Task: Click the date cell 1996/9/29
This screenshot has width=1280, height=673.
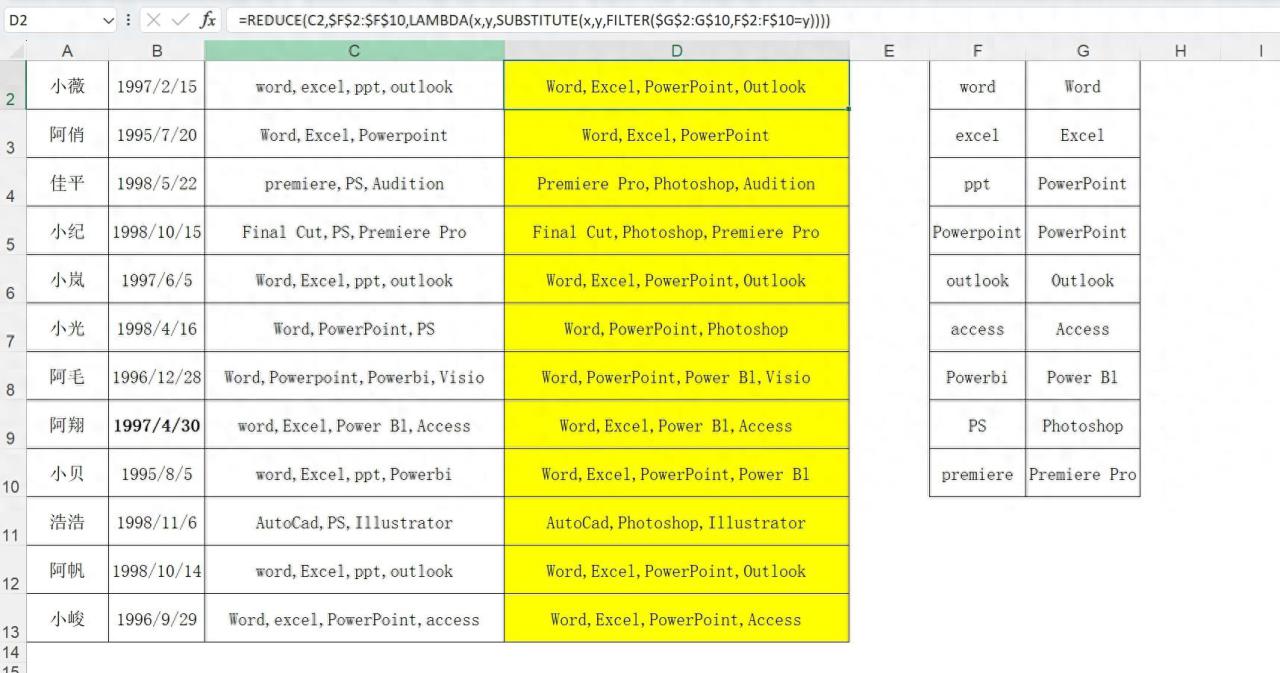Action: coord(157,620)
